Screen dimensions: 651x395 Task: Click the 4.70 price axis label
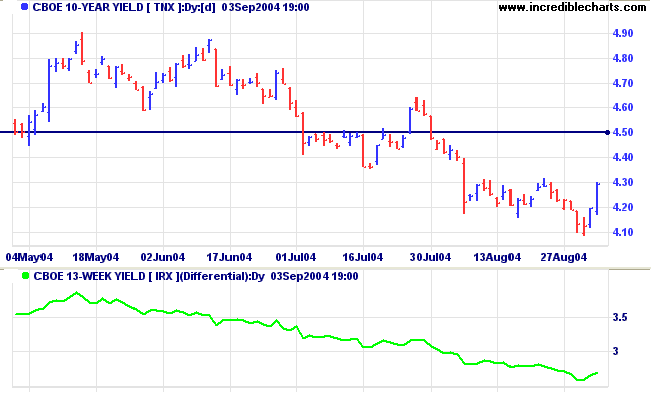coord(623,83)
